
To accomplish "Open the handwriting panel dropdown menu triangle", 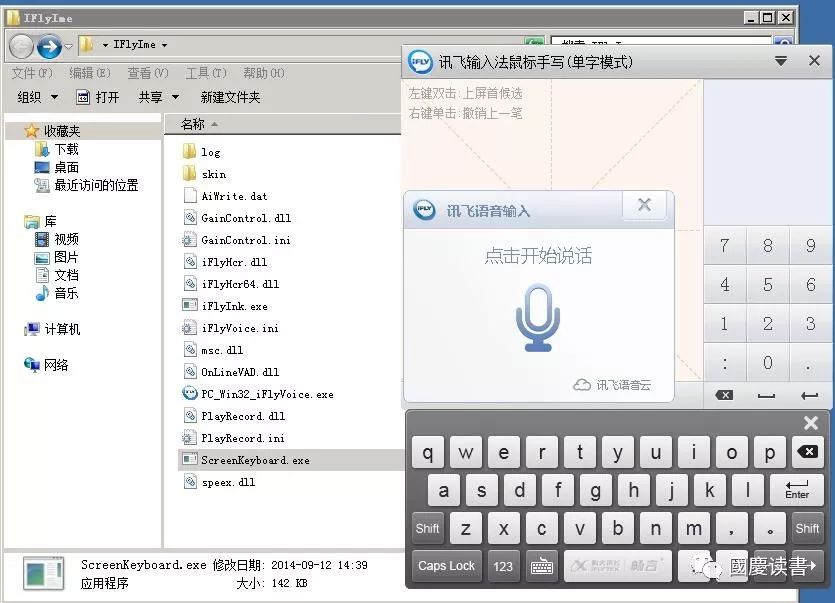I will (781, 61).
